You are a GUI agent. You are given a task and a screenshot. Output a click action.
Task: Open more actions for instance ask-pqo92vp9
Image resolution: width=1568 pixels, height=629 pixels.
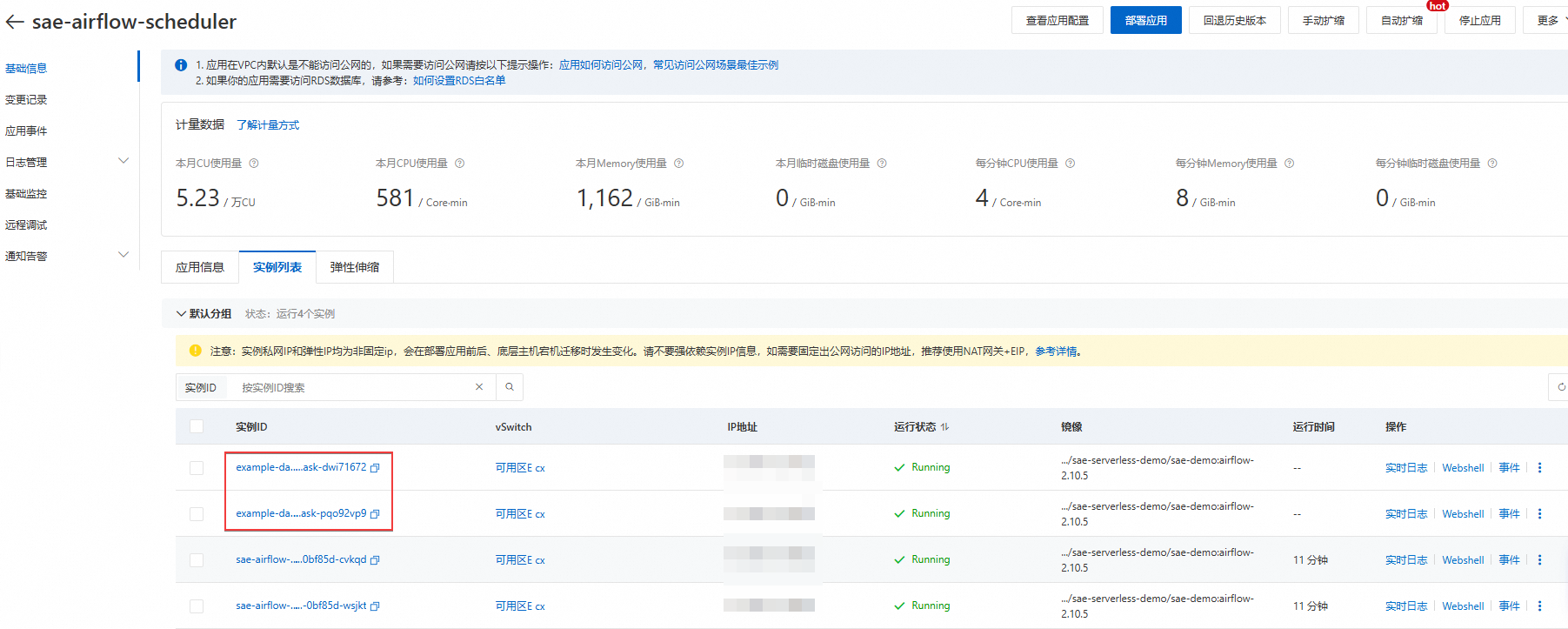(1539, 514)
